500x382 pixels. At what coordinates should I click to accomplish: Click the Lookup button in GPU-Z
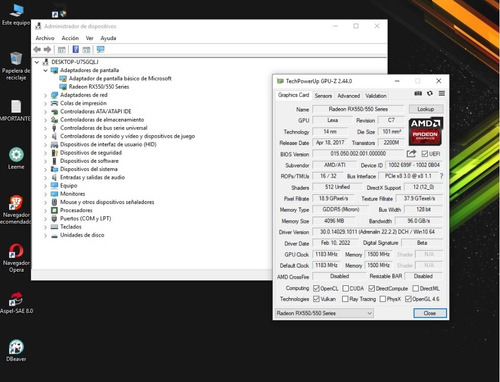tap(426, 109)
